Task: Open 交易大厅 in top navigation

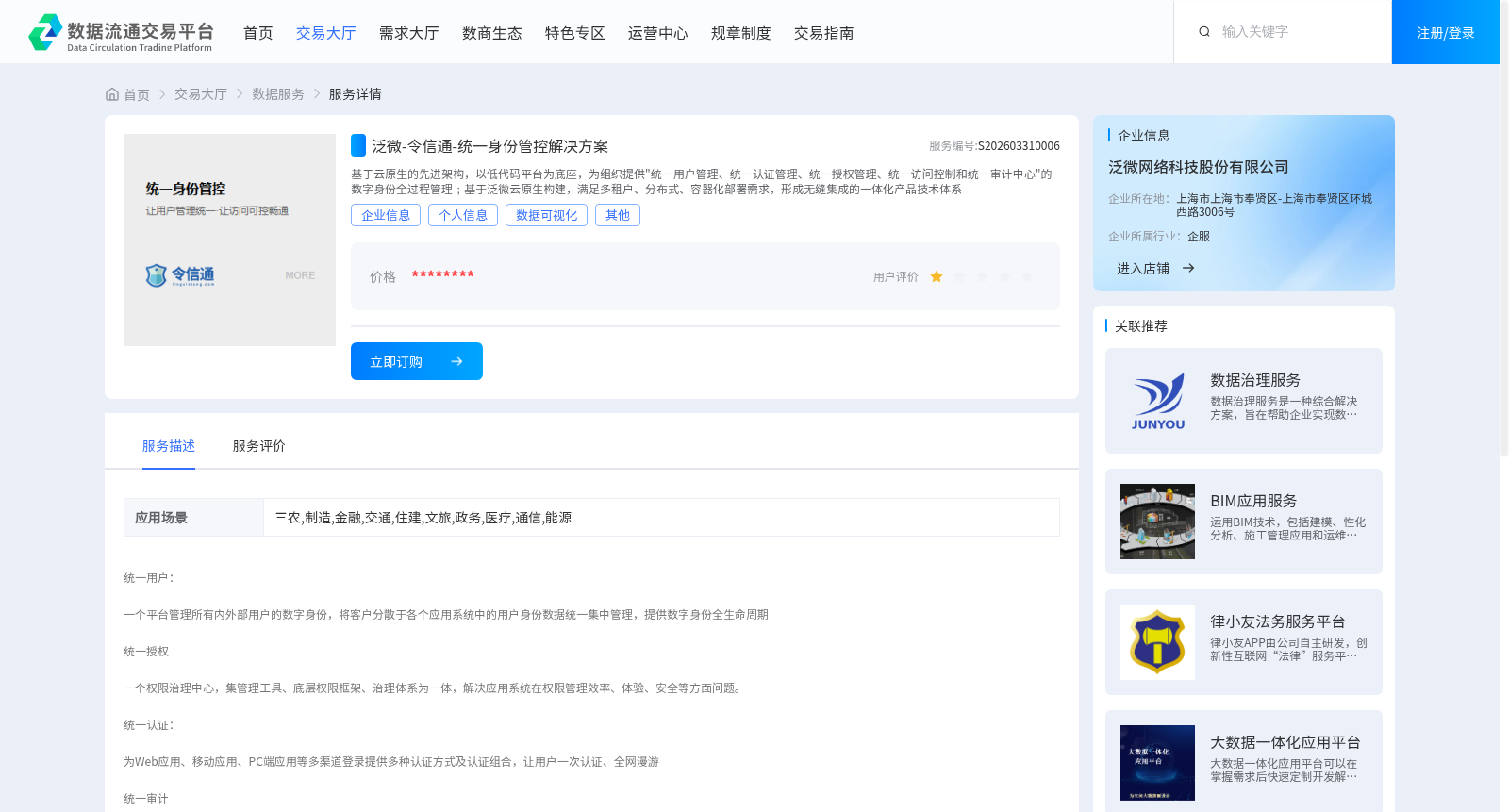Action: 326,33
